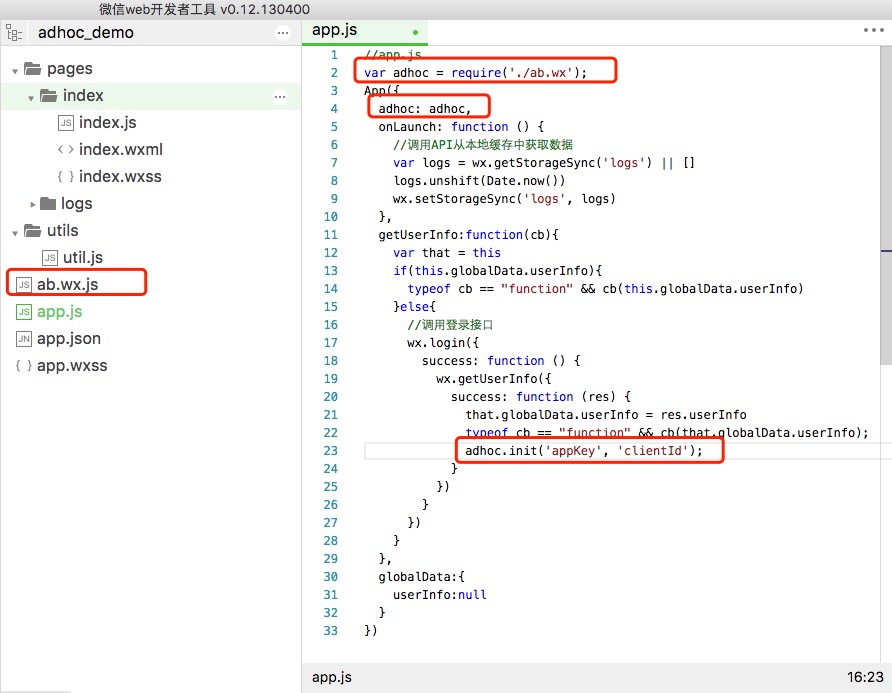Click the JS icon of ab.wx.js
The image size is (892, 693).
(x=24, y=284)
